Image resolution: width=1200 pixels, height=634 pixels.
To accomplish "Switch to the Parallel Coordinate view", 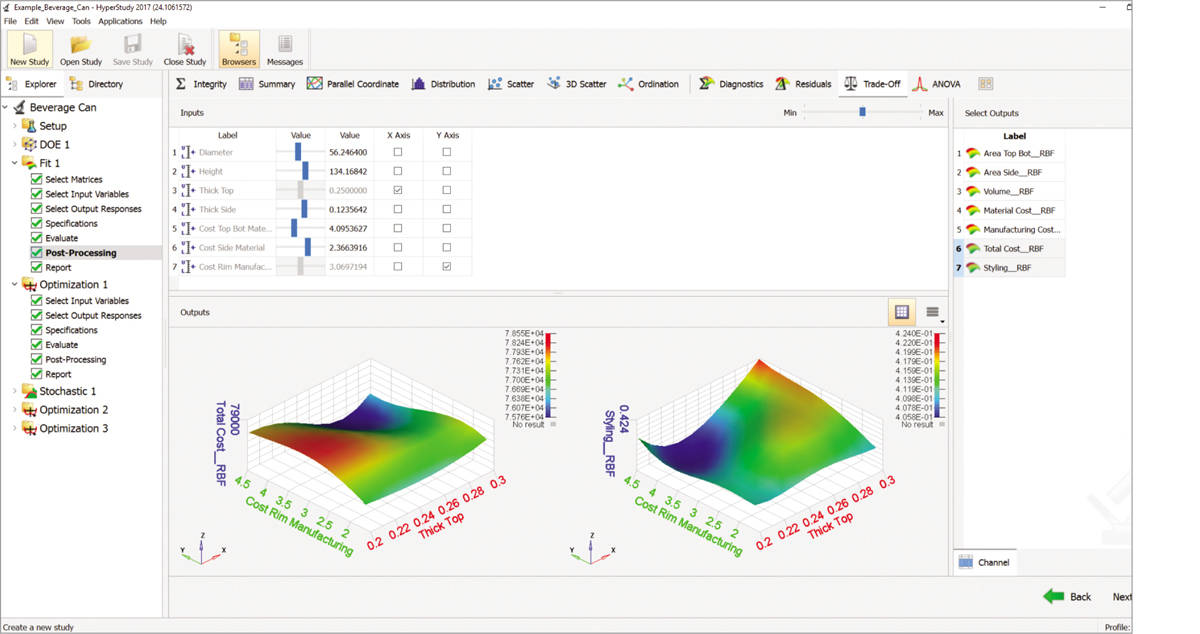I will [353, 84].
